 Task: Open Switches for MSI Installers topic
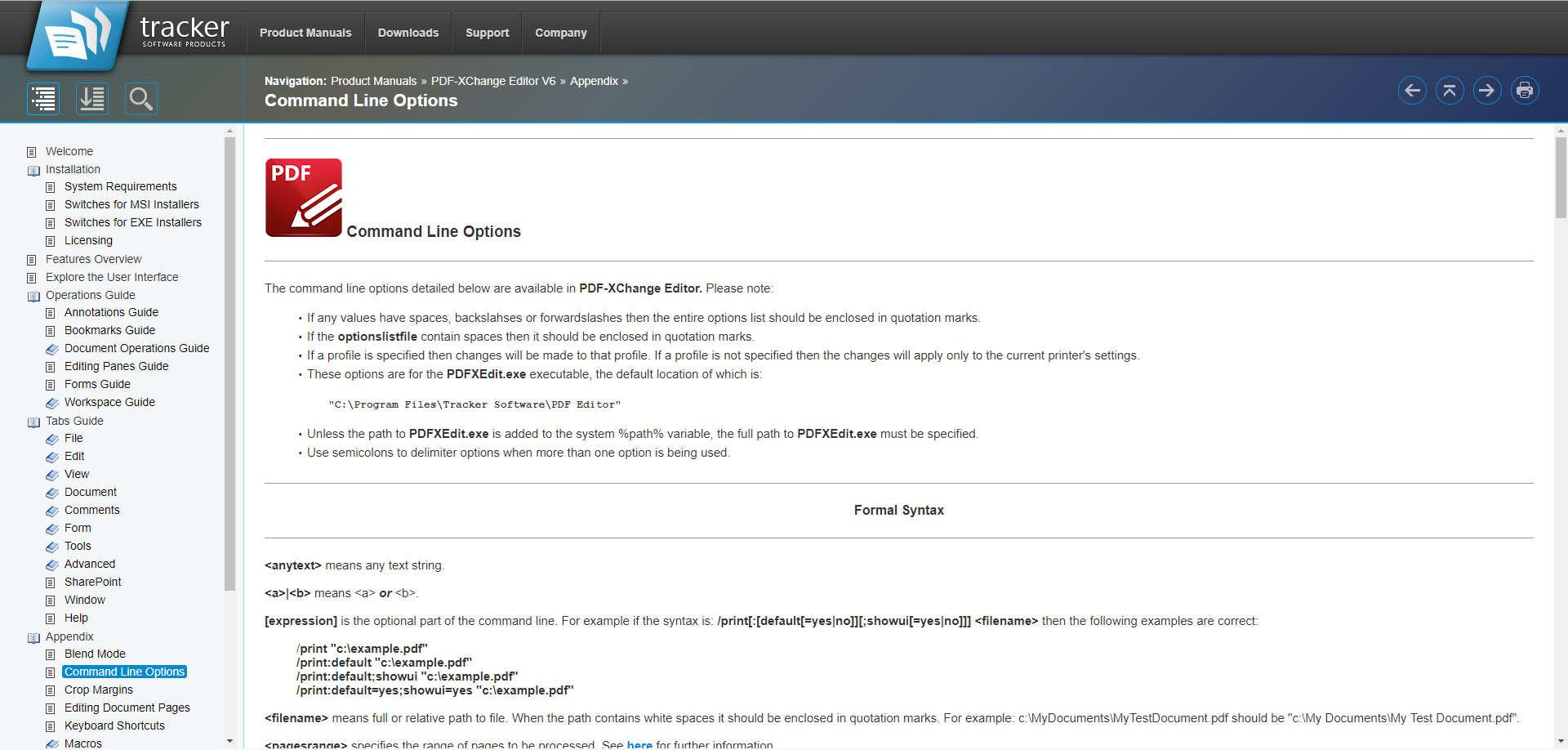[131, 204]
